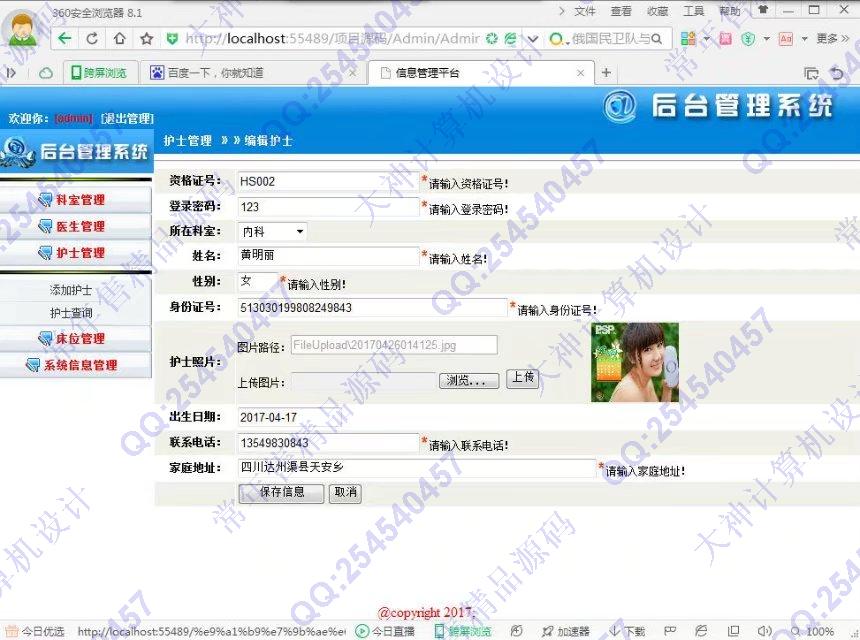
Task: Click the 取消 cancel button
Action: pyautogui.click(x=345, y=492)
